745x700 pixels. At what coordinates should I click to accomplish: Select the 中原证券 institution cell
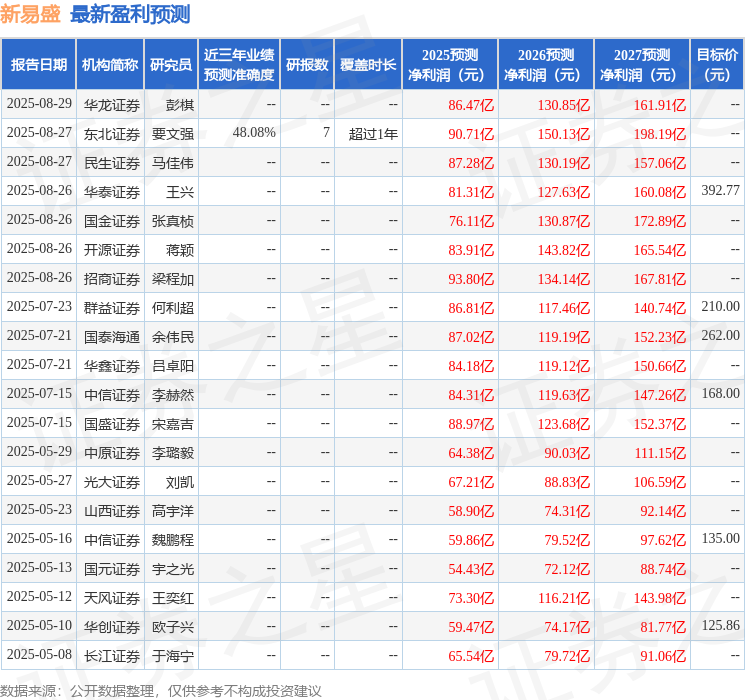[112, 453]
